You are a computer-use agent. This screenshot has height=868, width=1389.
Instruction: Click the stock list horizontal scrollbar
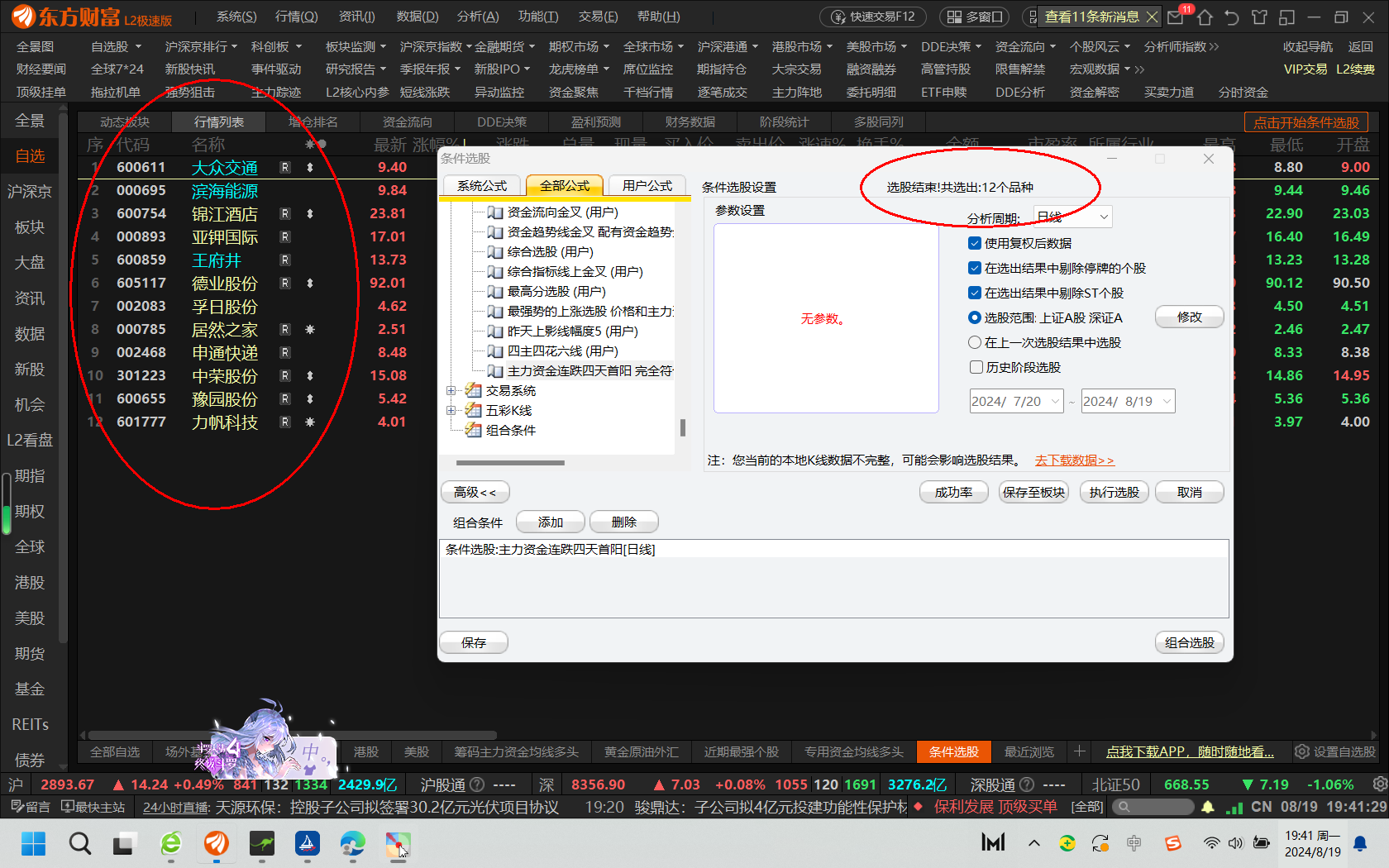[x=293, y=734]
